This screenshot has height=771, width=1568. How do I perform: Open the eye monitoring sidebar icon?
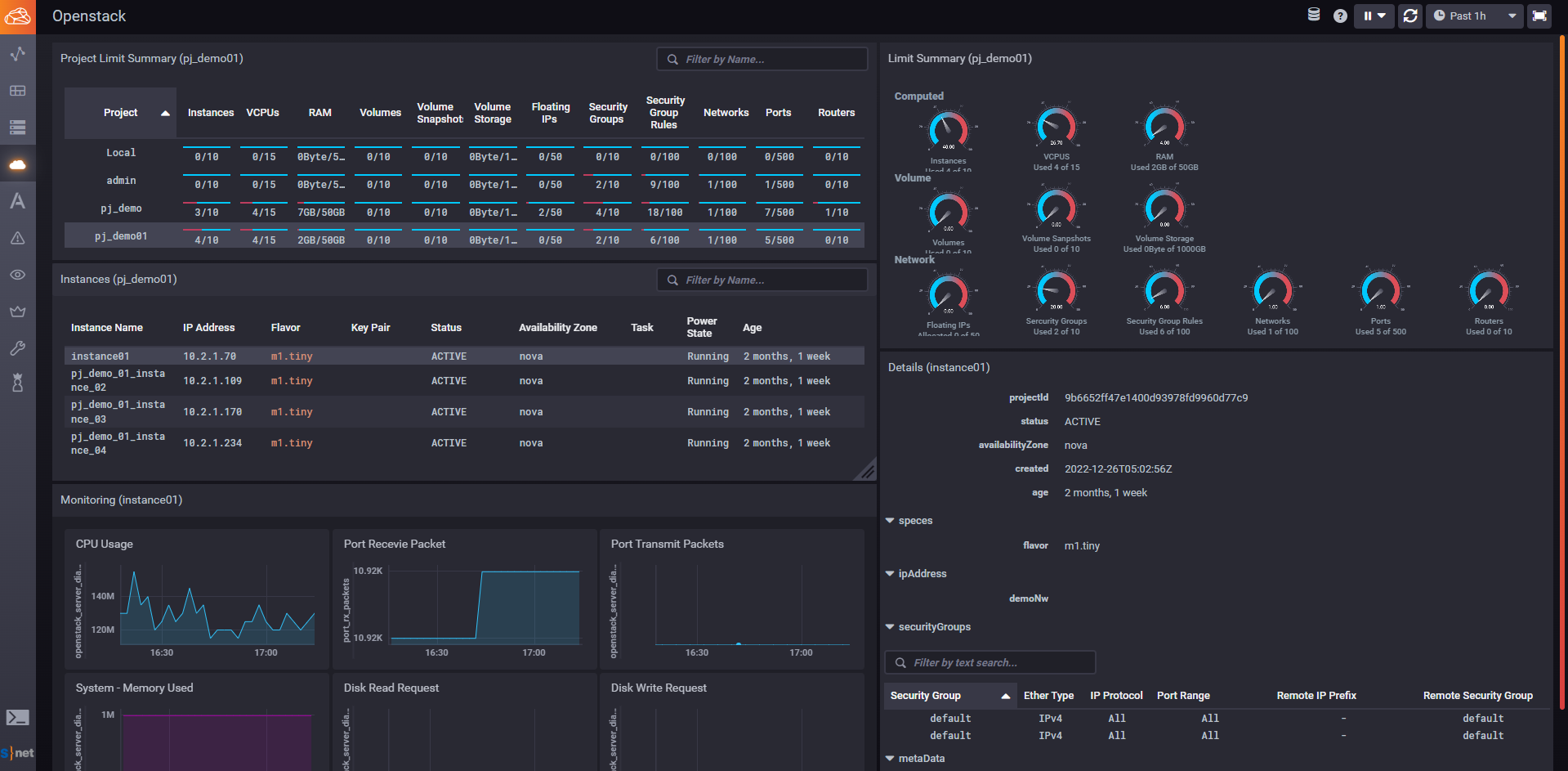(18, 275)
